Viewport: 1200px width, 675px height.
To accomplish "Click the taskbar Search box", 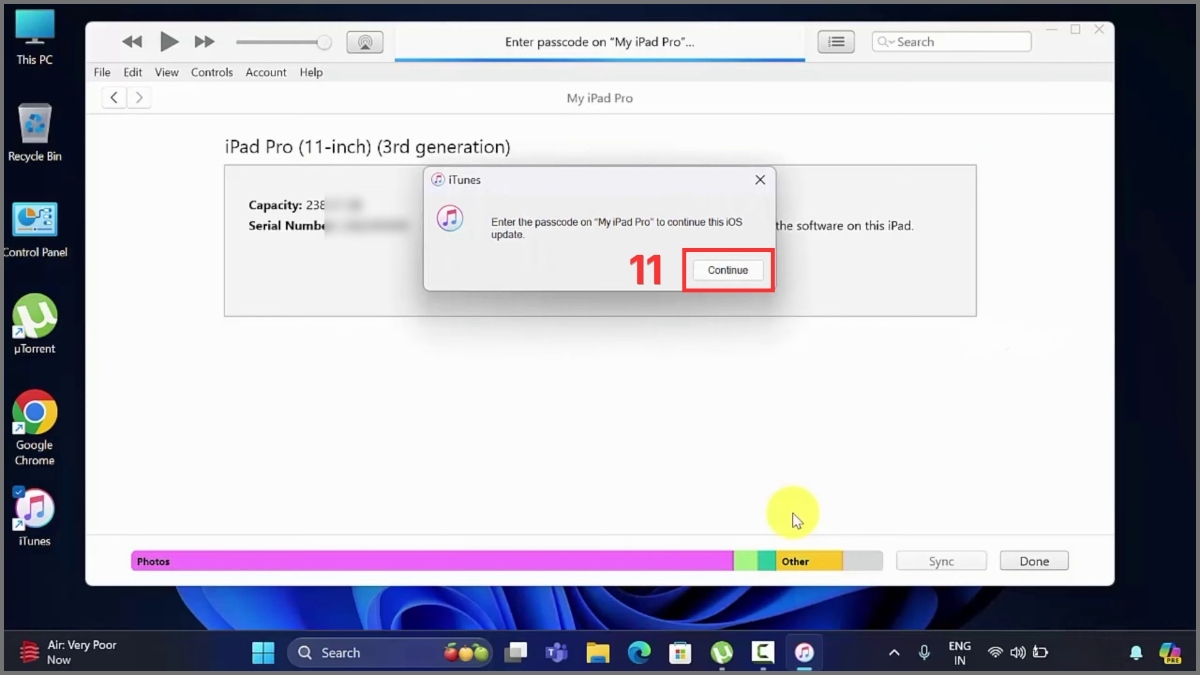I will pos(392,653).
